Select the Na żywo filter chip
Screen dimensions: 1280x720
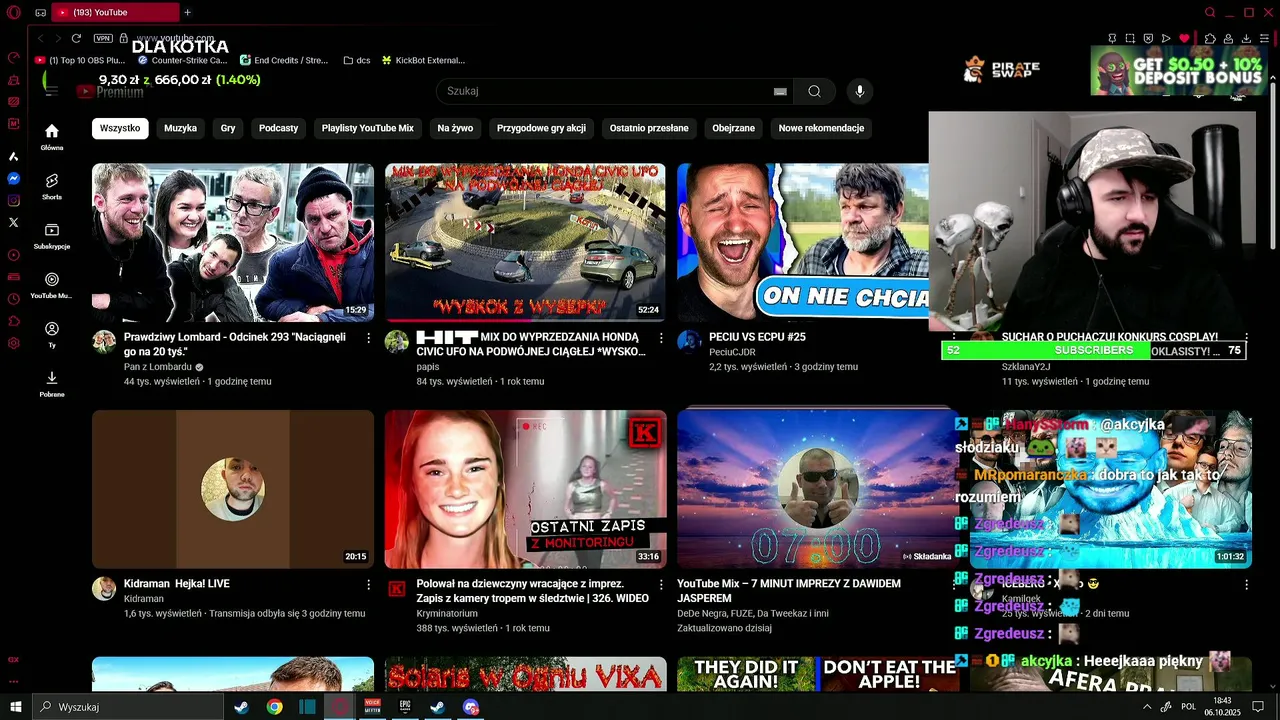pos(455,128)
